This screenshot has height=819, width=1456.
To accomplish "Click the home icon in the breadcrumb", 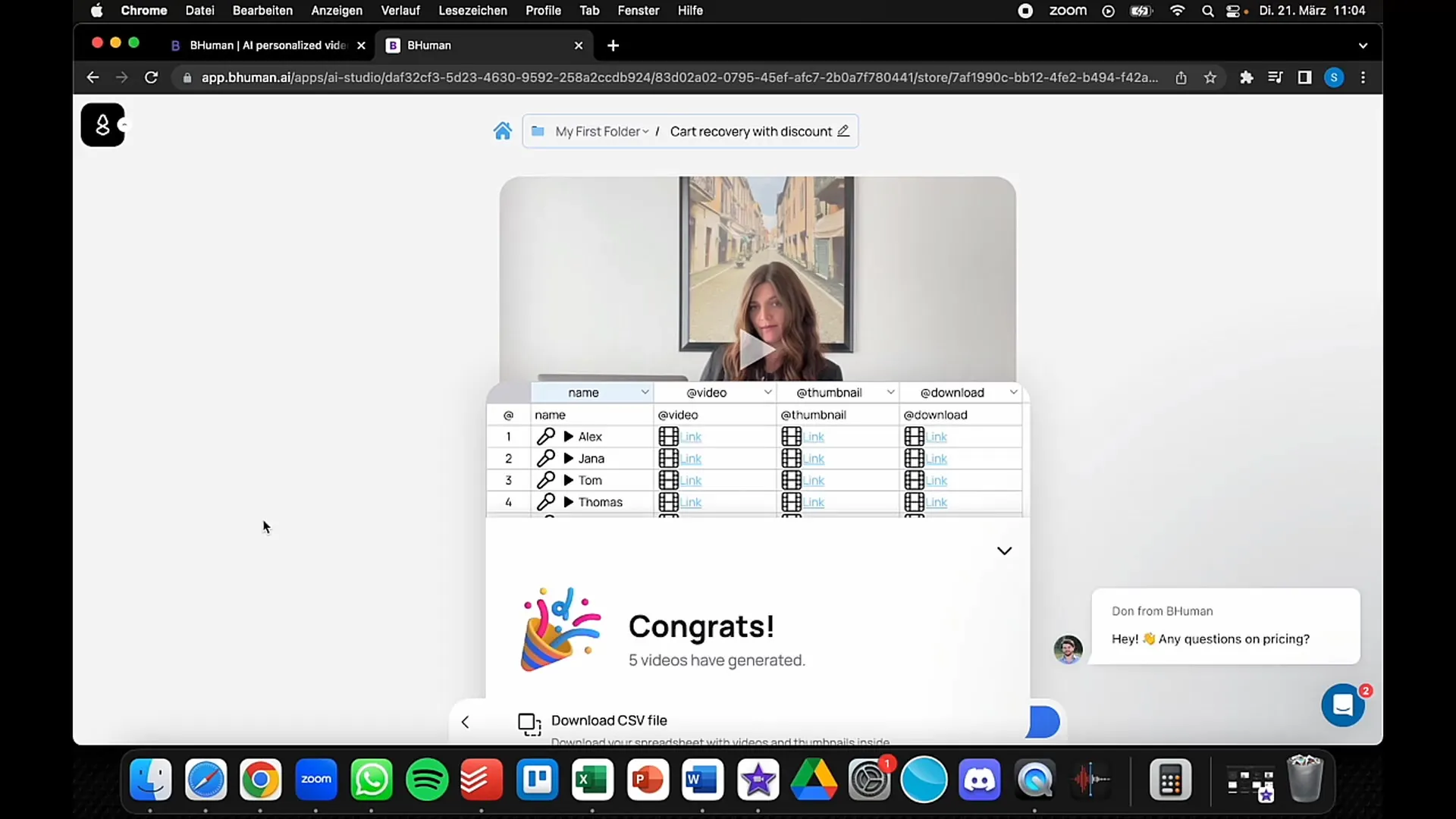I will pyautogui.click(x=503, y=131).
